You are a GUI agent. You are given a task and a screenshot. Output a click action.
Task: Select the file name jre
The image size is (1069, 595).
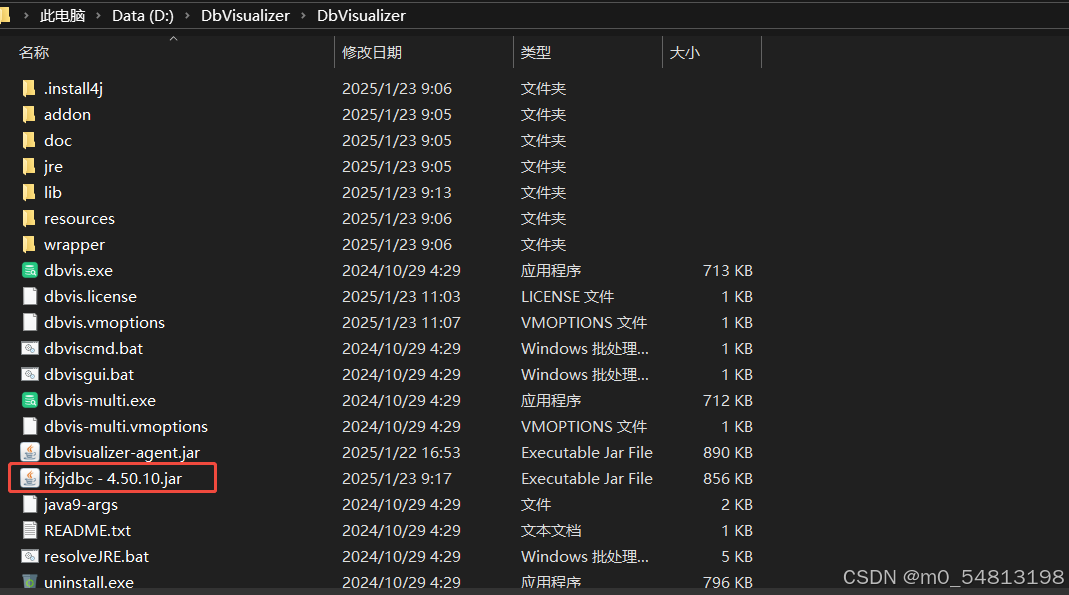[53, 166]
